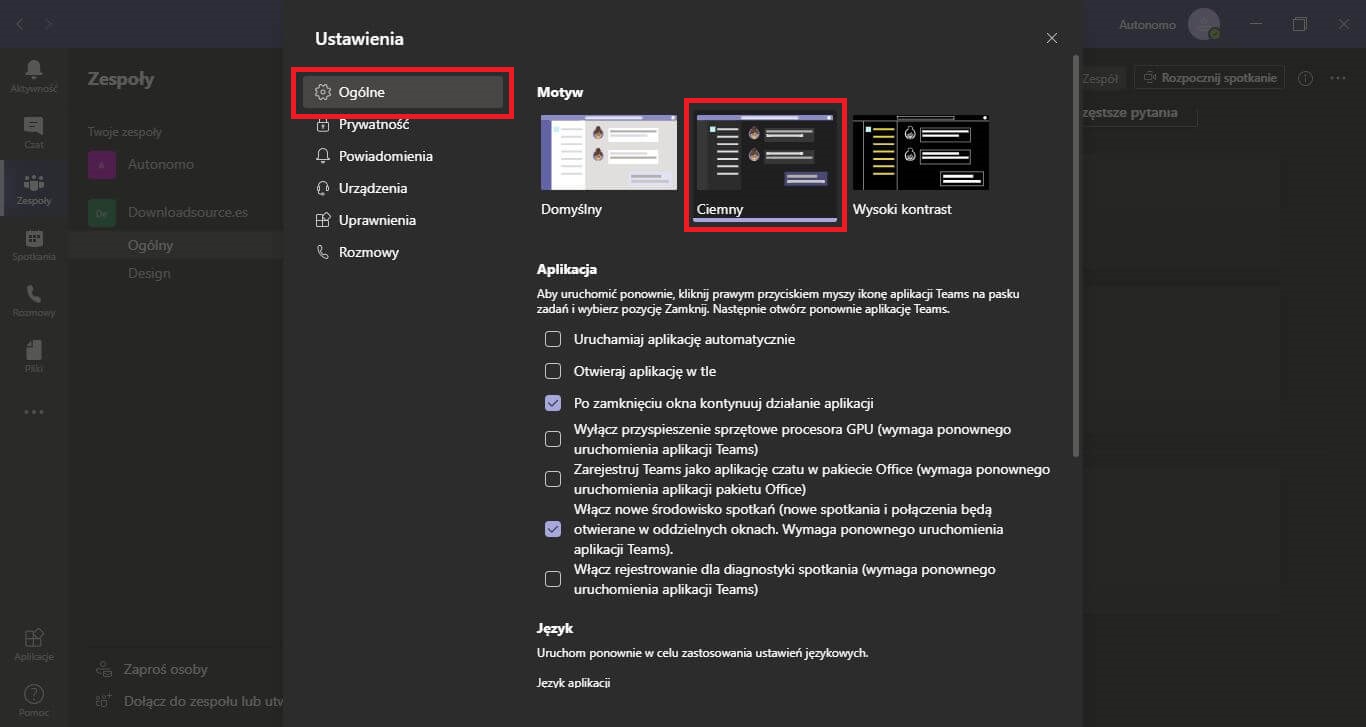Click the Język aplikacji label
The width and height of the screenshot is (1366, 727).
(573, 683)
